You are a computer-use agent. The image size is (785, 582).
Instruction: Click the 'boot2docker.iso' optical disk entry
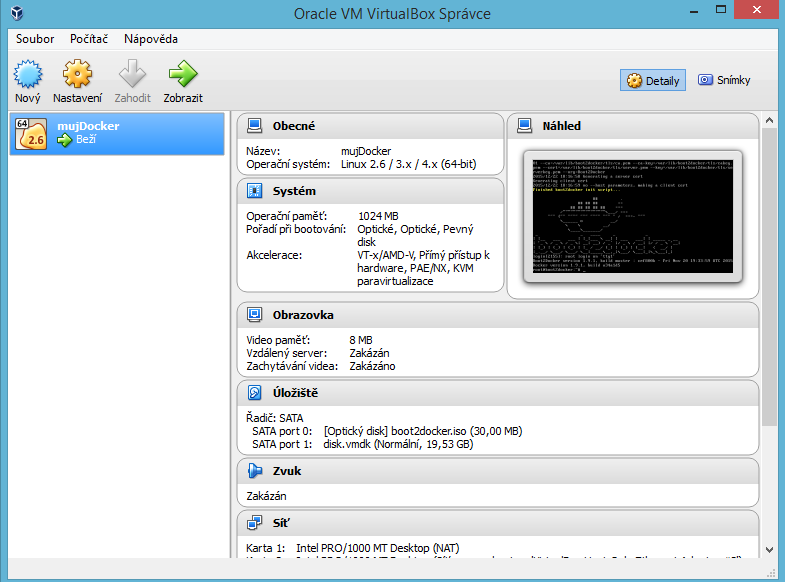click(423, 431)
